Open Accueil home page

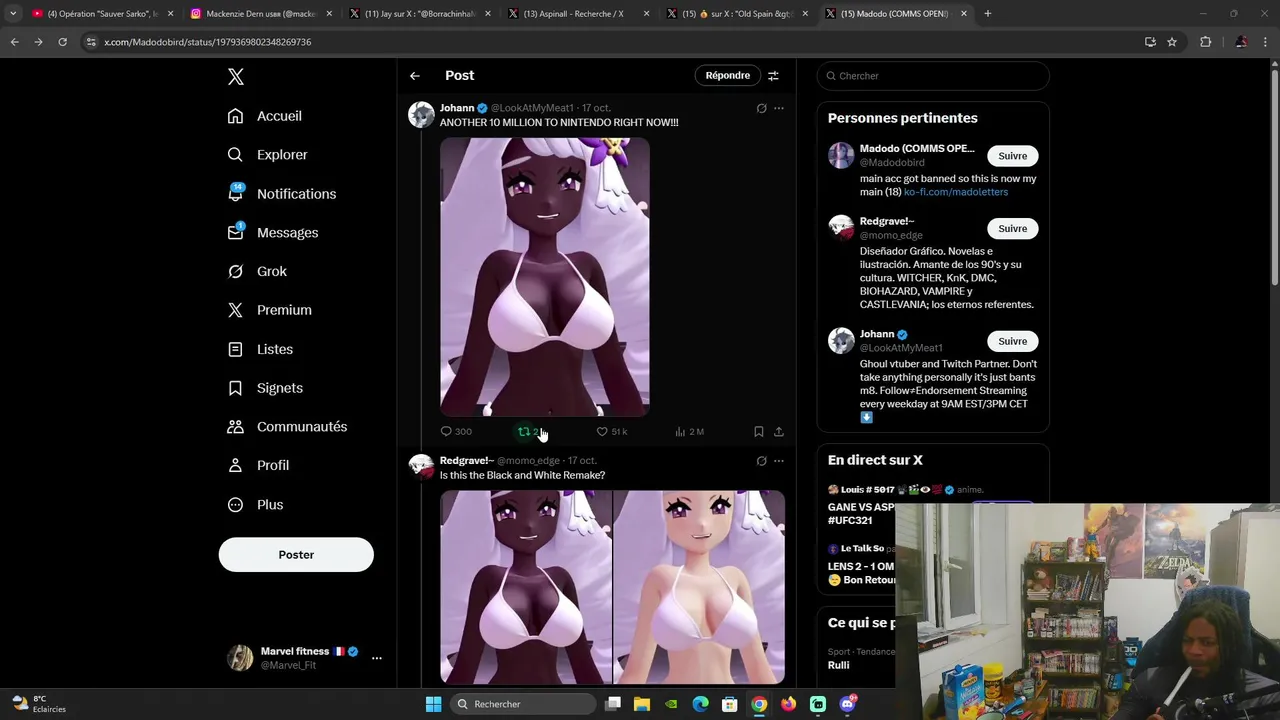point(265,116)
